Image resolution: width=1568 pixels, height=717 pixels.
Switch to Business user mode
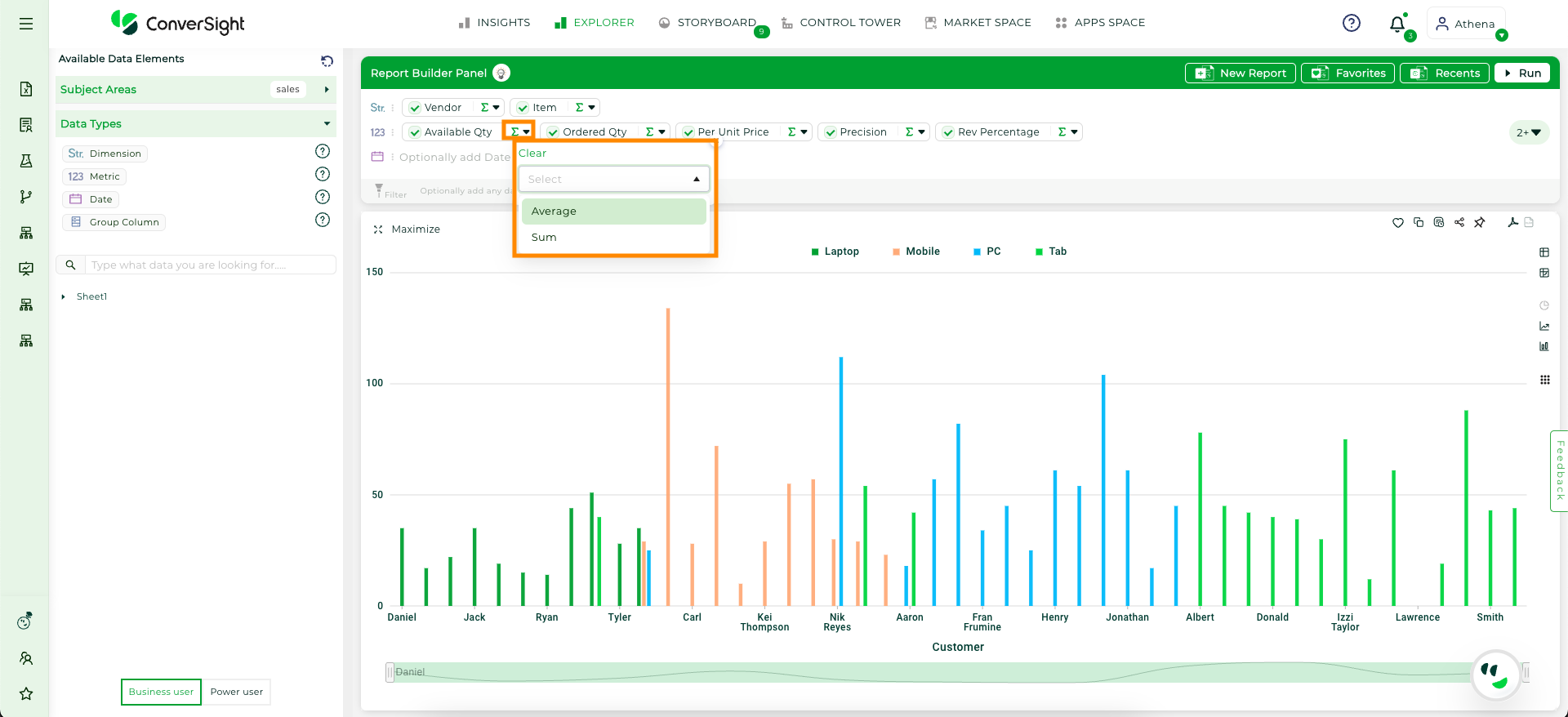click(161, 692)
